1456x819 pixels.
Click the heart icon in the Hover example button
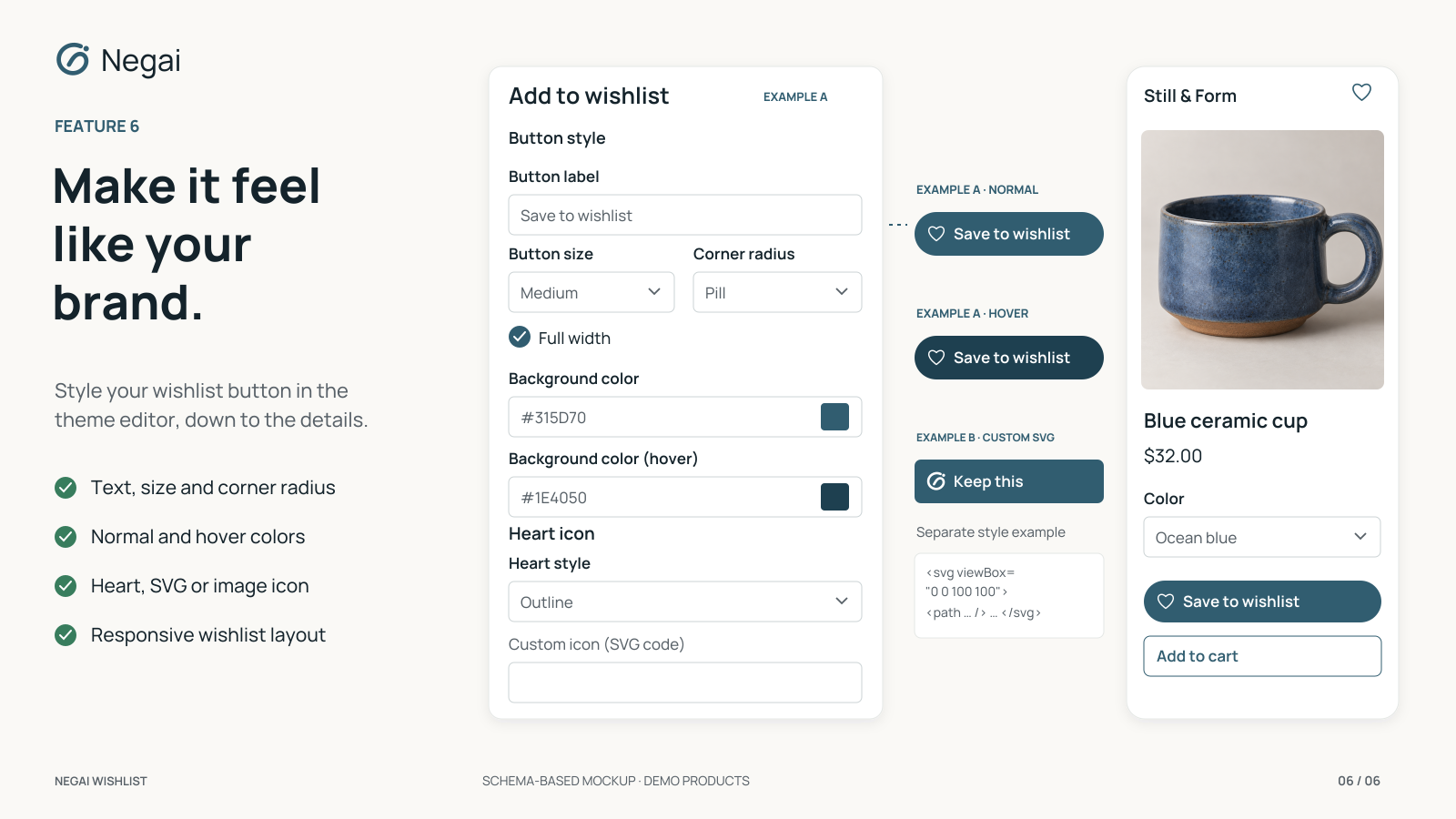[x=936, y=358]
